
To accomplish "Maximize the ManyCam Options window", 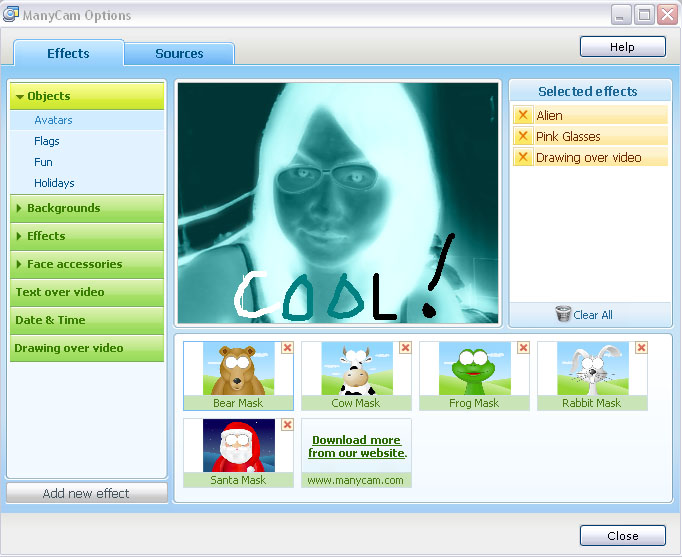I will [x=644, y=15].
